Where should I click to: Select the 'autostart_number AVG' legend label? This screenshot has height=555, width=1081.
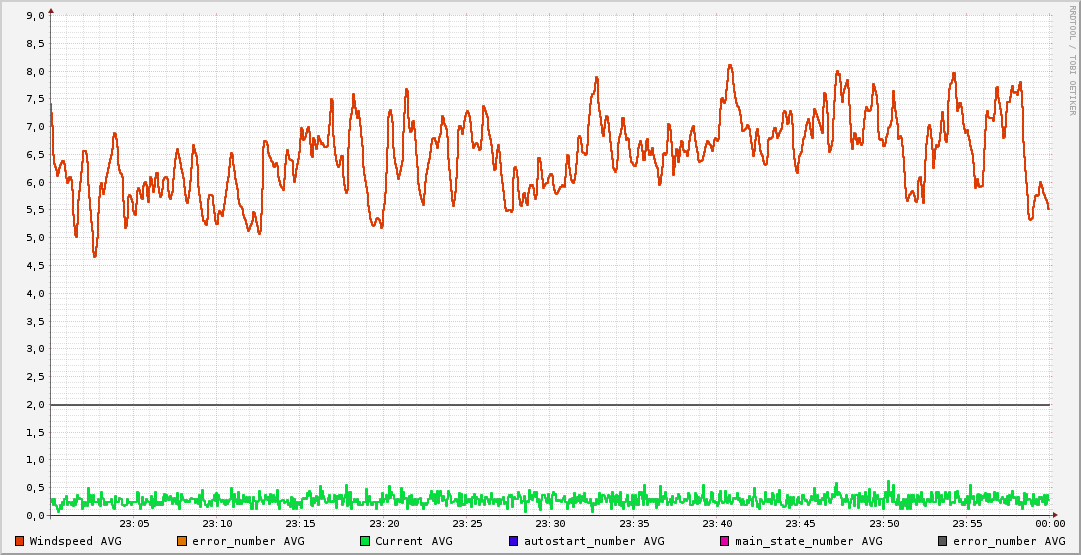pyautogui.click(x=594, y=541)
